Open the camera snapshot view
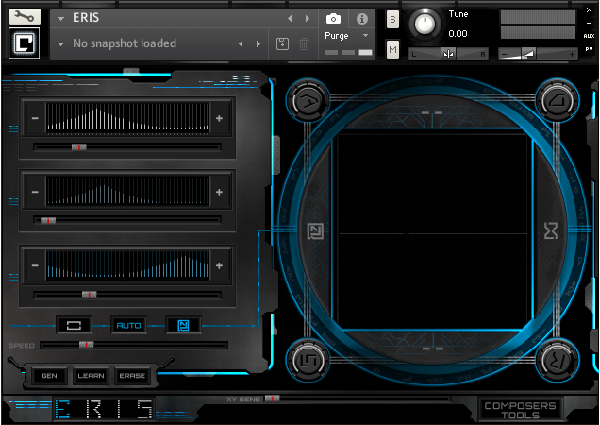 [x=333, y=18]
